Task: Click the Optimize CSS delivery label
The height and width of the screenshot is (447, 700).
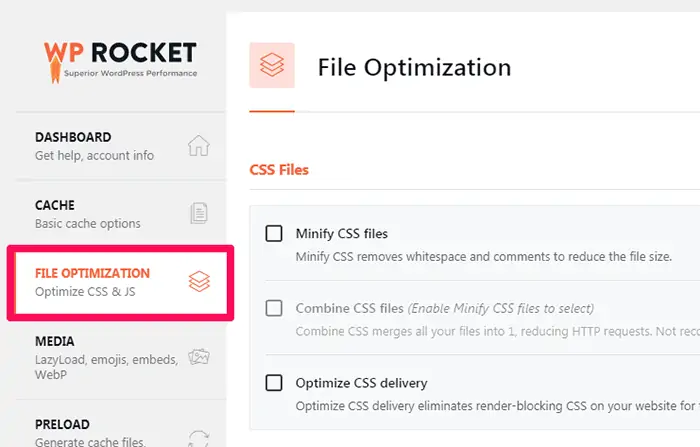Action: pyautogui.click(x=361, y=382)
